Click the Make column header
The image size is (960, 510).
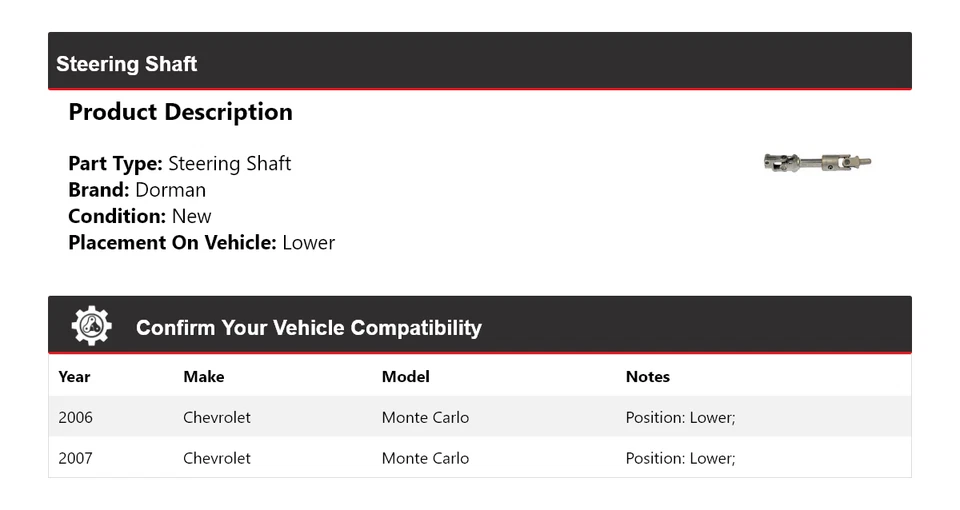203,377
